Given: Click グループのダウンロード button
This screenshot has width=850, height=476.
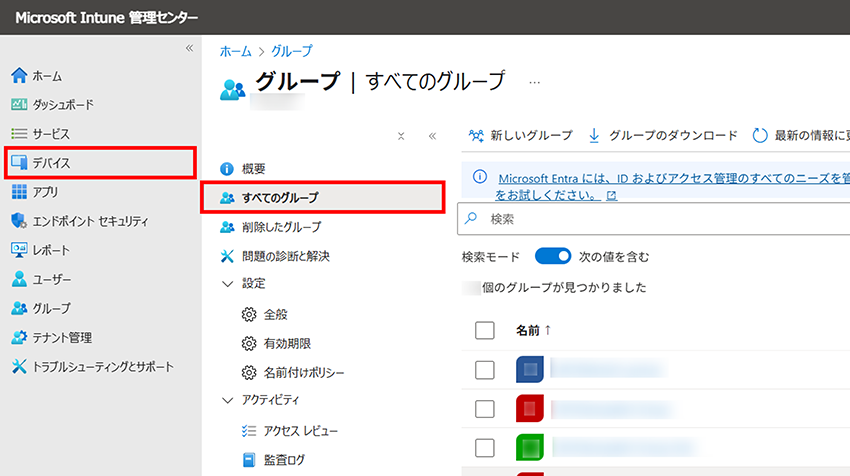Looking at the screenshot, I should click(x=663, y=136).
